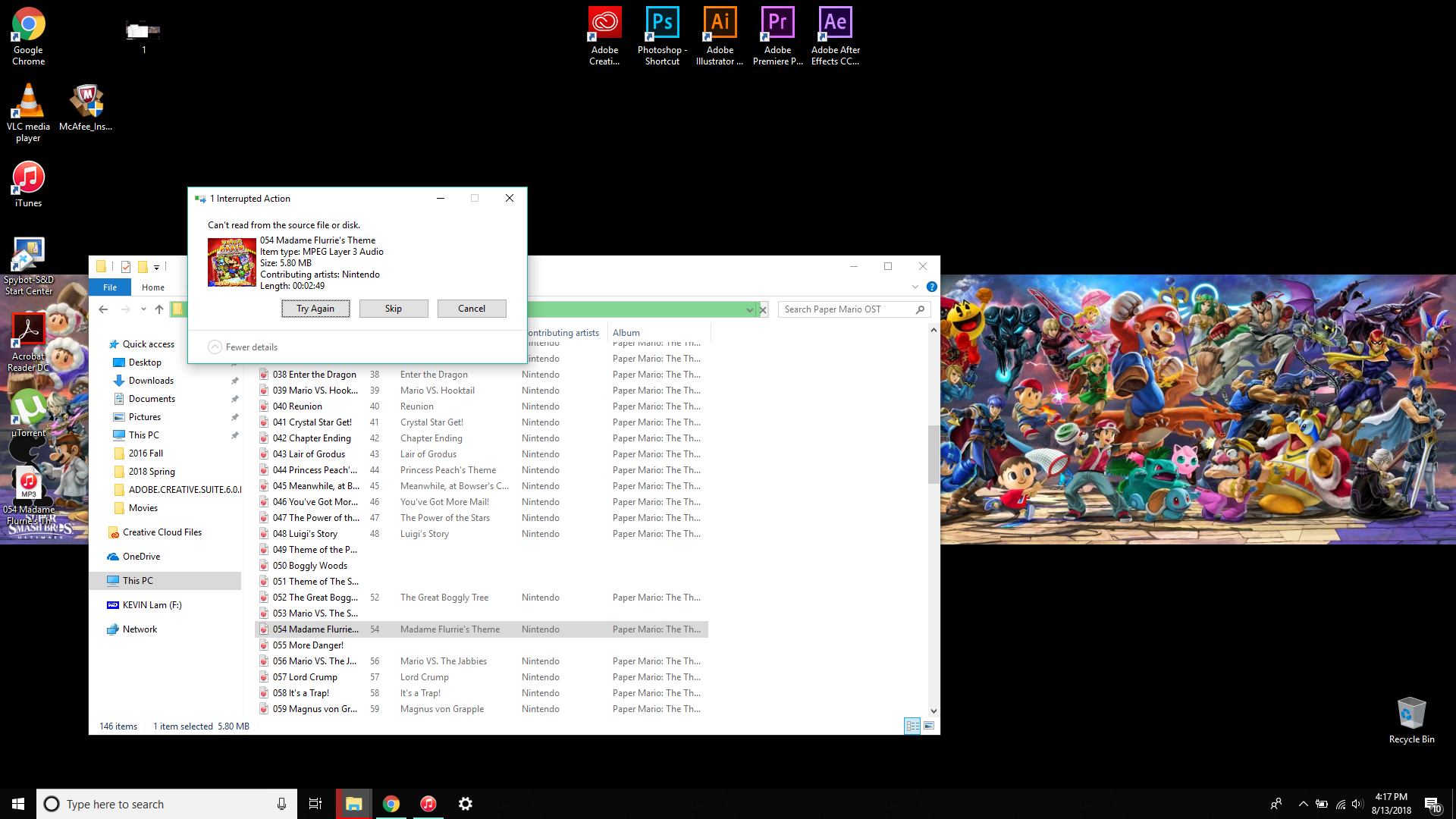Select OneDrive in navigation pane
Viewport: 1456px width, 819px height.
pyautogui.click(x=141, y=557)
